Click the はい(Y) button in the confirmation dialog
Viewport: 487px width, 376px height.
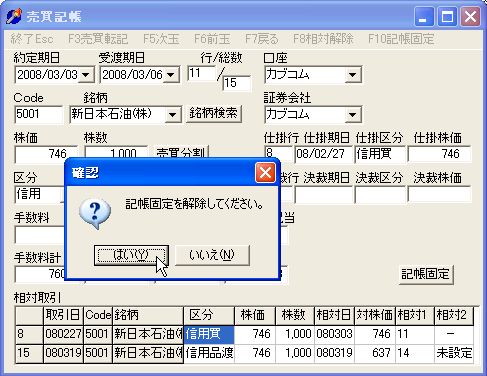(131, 255)
